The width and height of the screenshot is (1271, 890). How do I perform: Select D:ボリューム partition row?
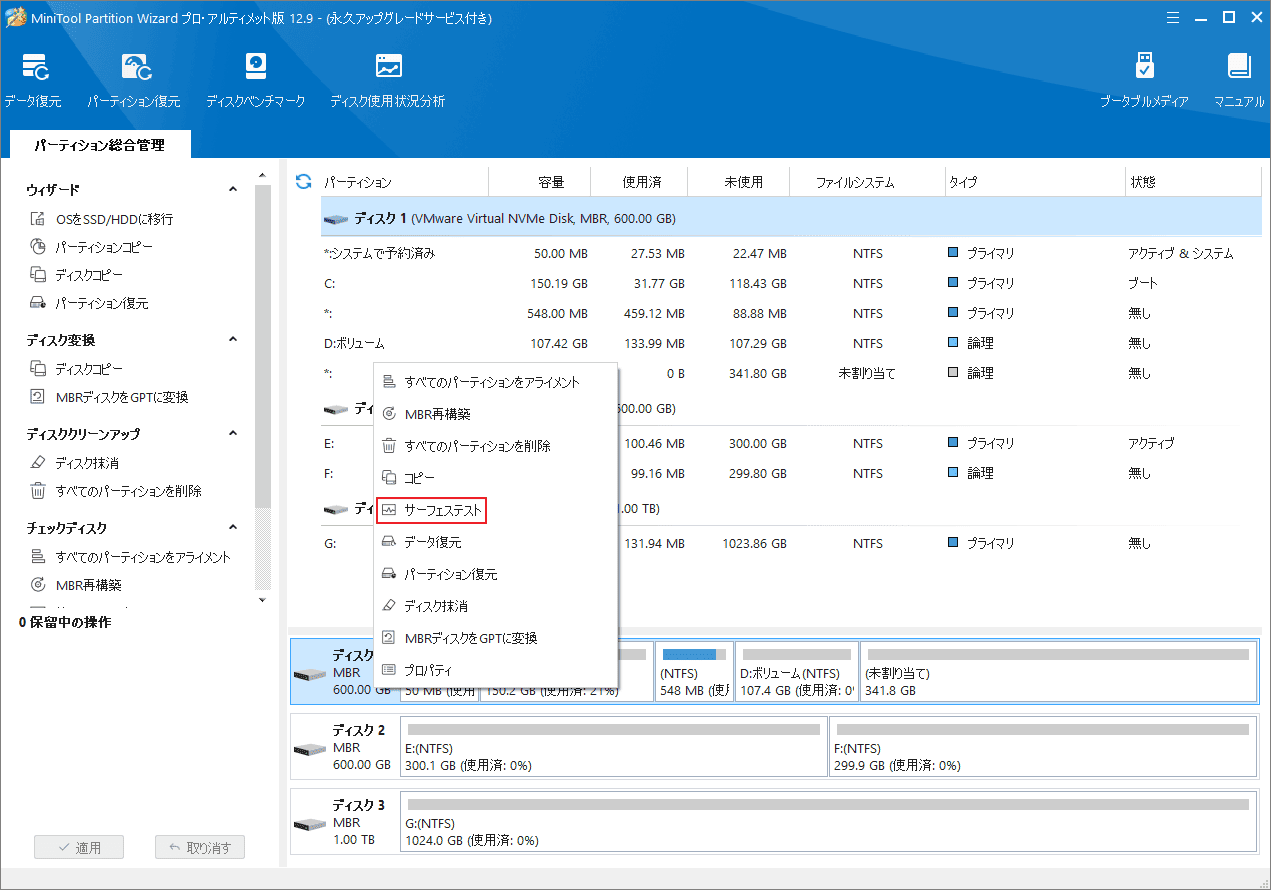click(x=791, y=343)
